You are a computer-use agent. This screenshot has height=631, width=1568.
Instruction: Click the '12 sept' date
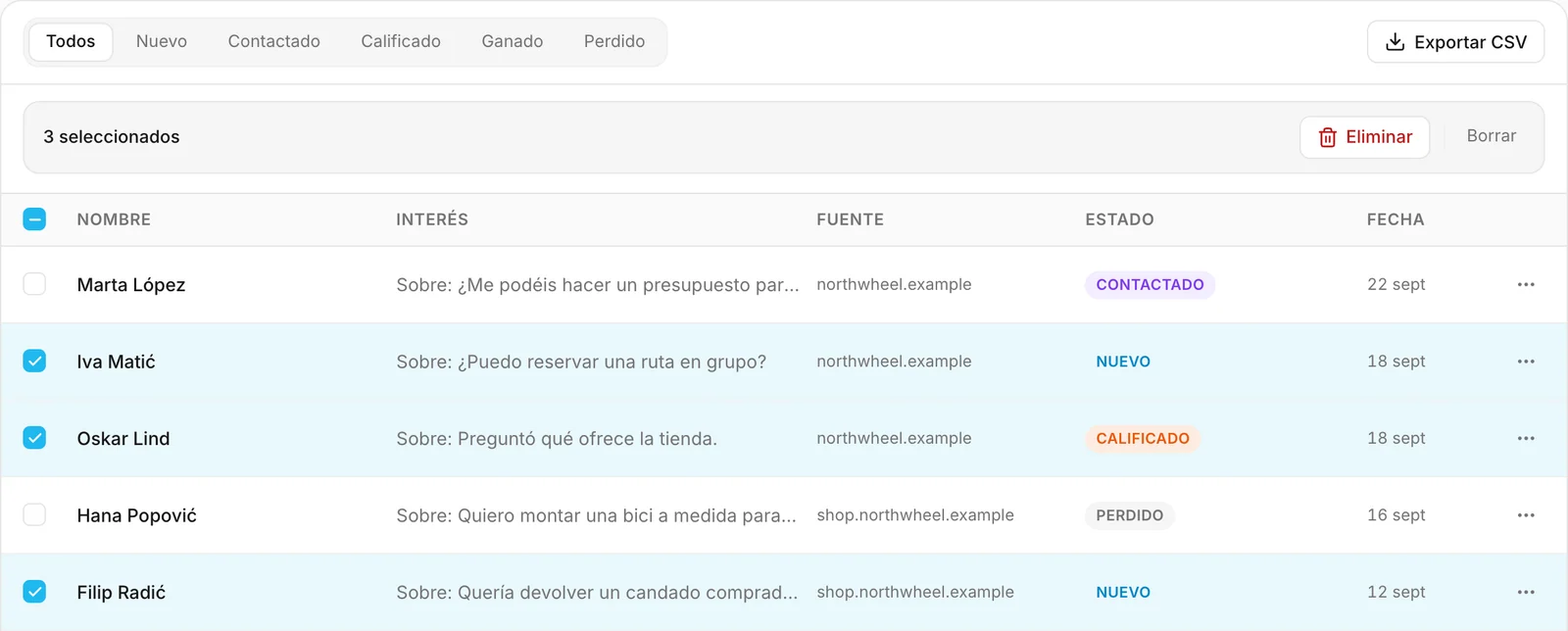1396,592
